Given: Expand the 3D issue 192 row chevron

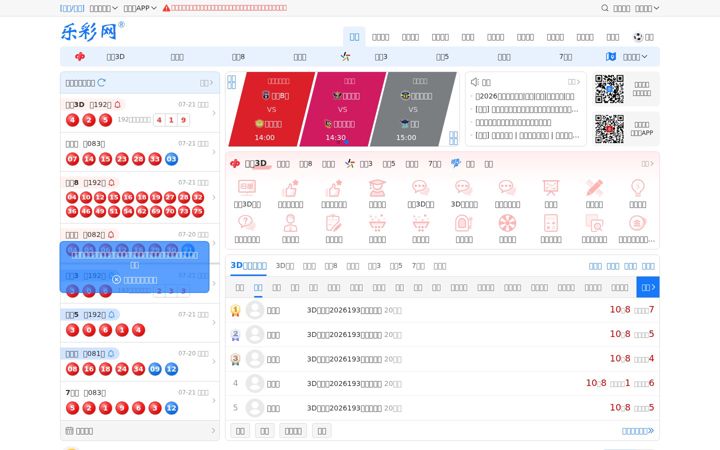Looking at the screenshot, I should (214, 113).
